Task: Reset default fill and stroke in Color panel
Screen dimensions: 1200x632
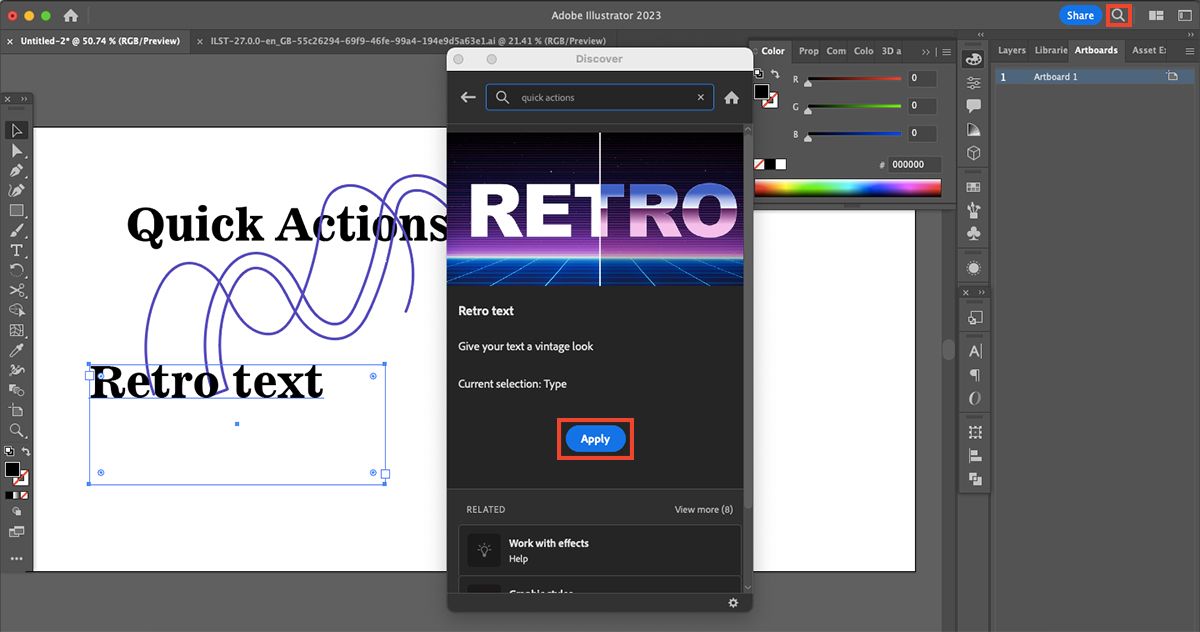Action: [757, 75]
